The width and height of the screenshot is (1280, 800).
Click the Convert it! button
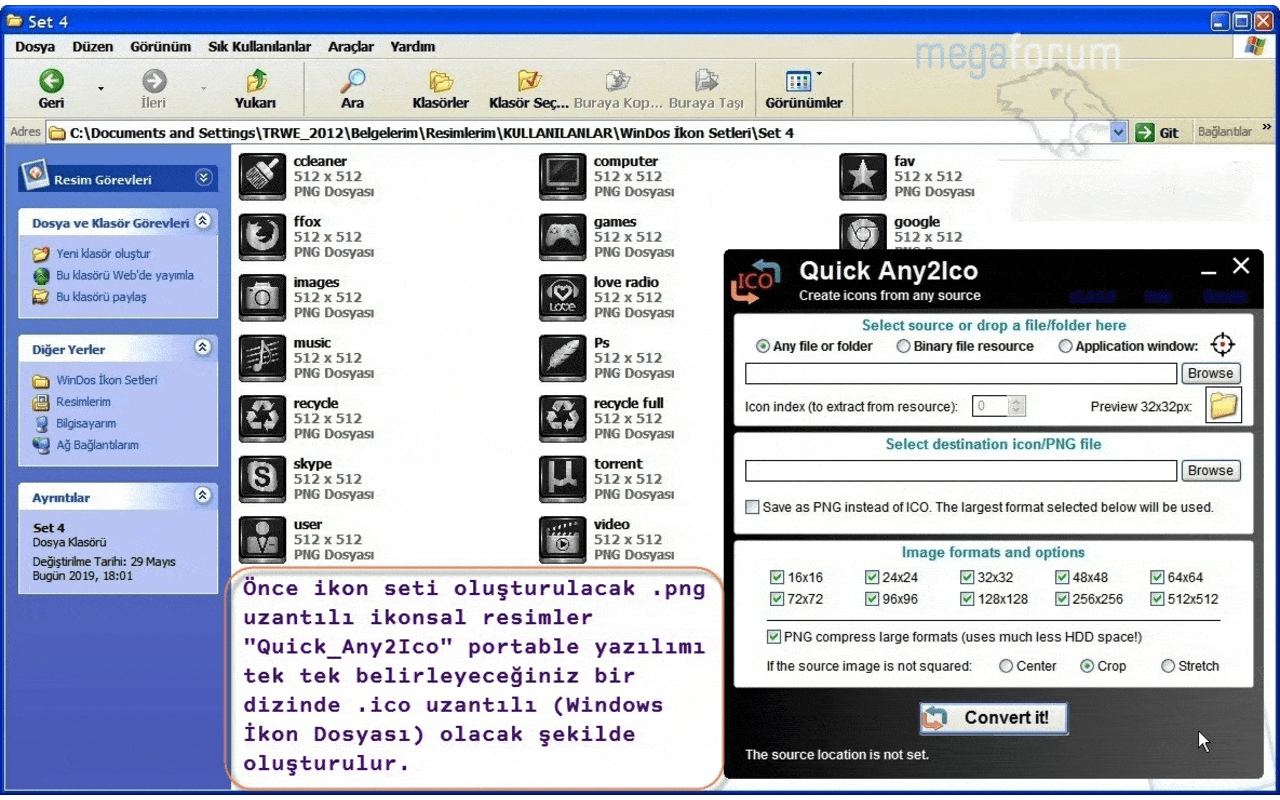pyautogui.click(x=994, y=718)
